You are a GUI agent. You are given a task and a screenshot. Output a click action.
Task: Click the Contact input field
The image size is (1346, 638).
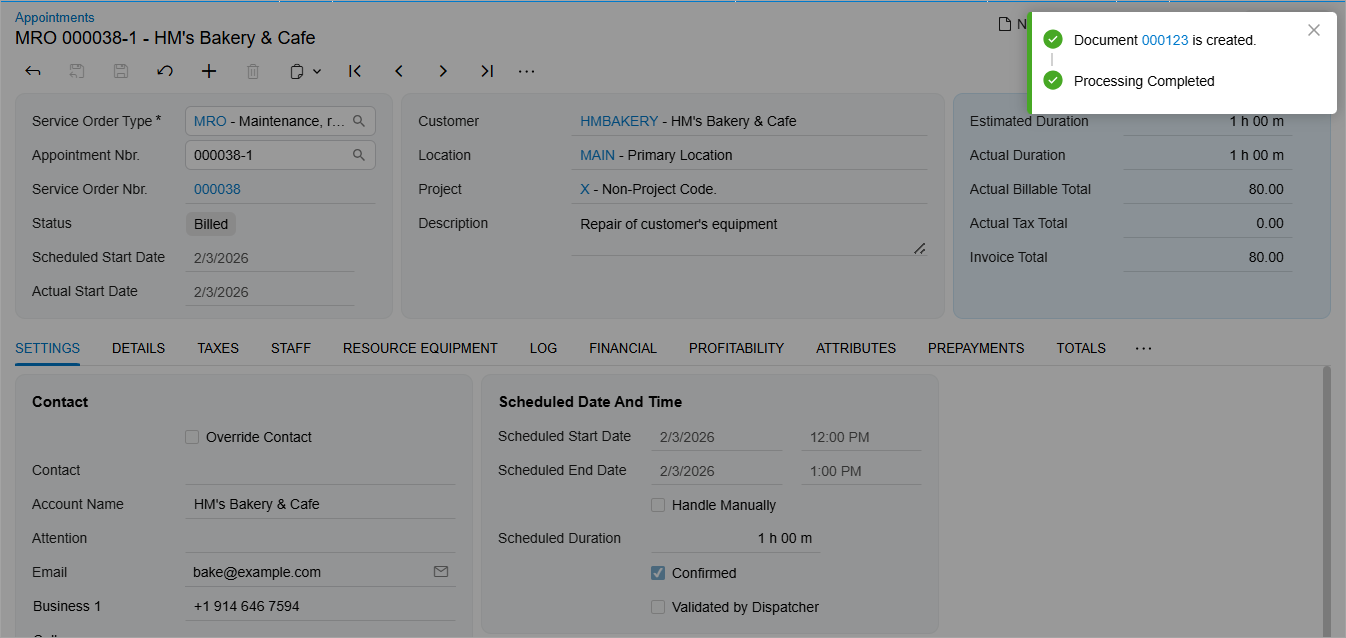coord(320,470)
